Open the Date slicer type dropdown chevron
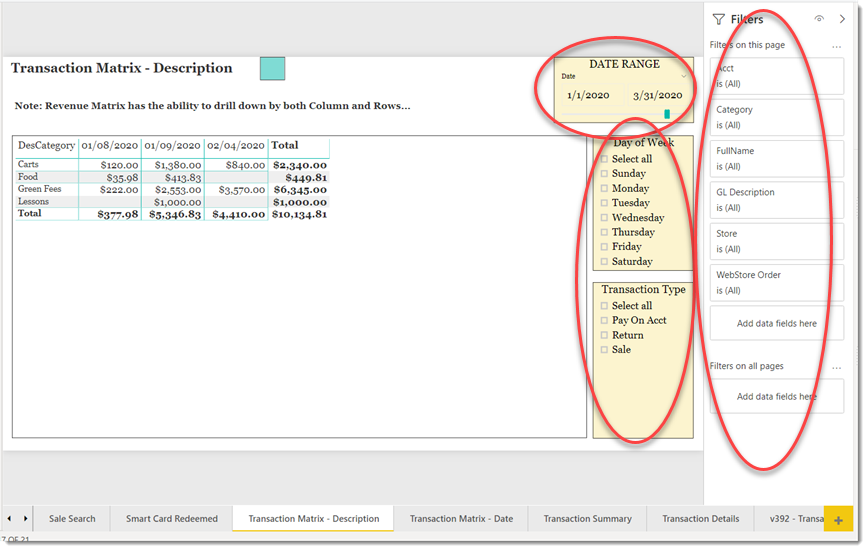Screen dimensions: 867x550 coord(683,76)
